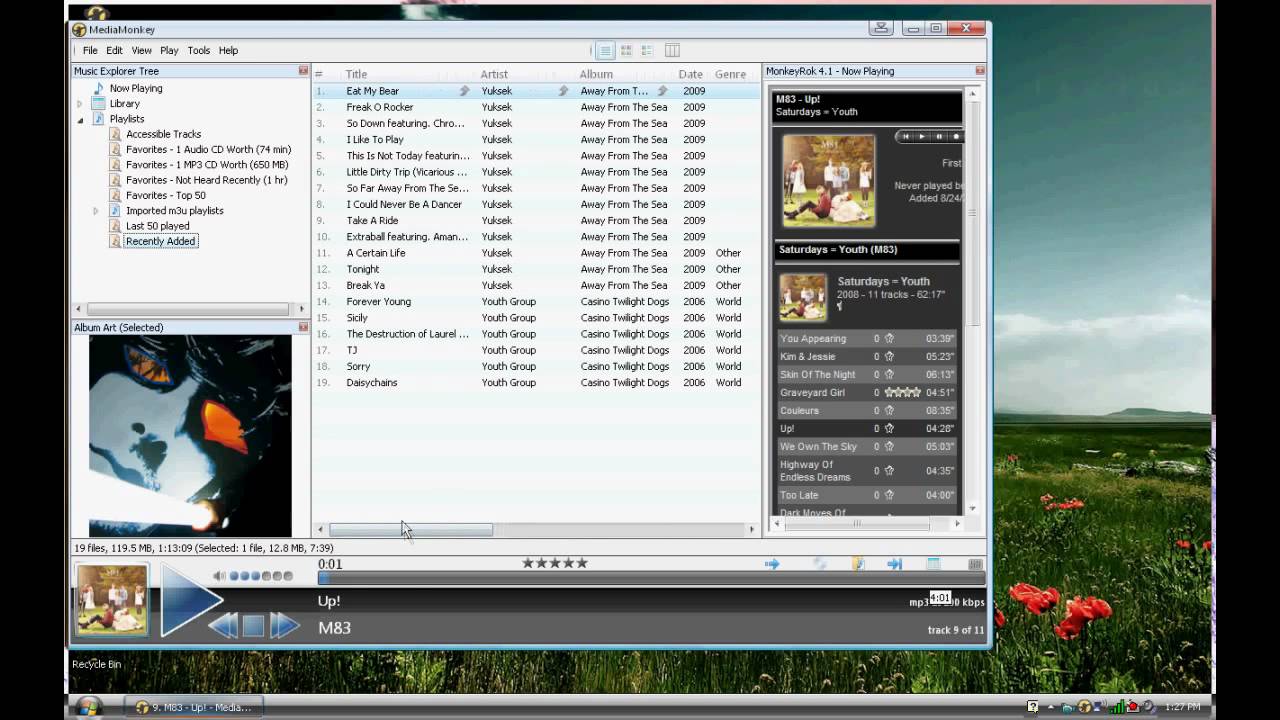The image size is (1280, 720).
Task: Click the MediaMonkey taskbar button
Action: [x=193, y=707]
